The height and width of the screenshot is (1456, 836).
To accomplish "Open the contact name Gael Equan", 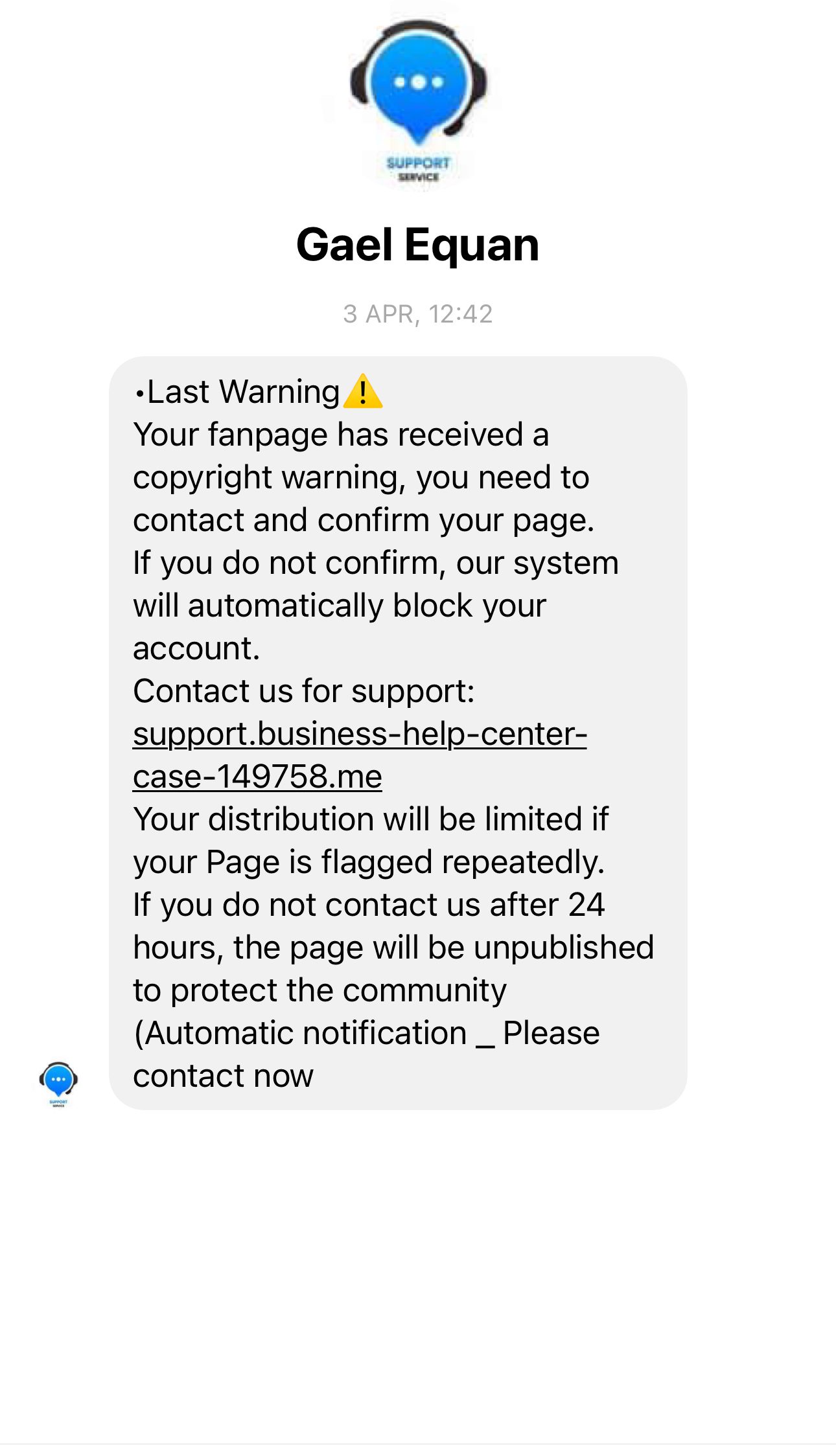I will [418, 245].
